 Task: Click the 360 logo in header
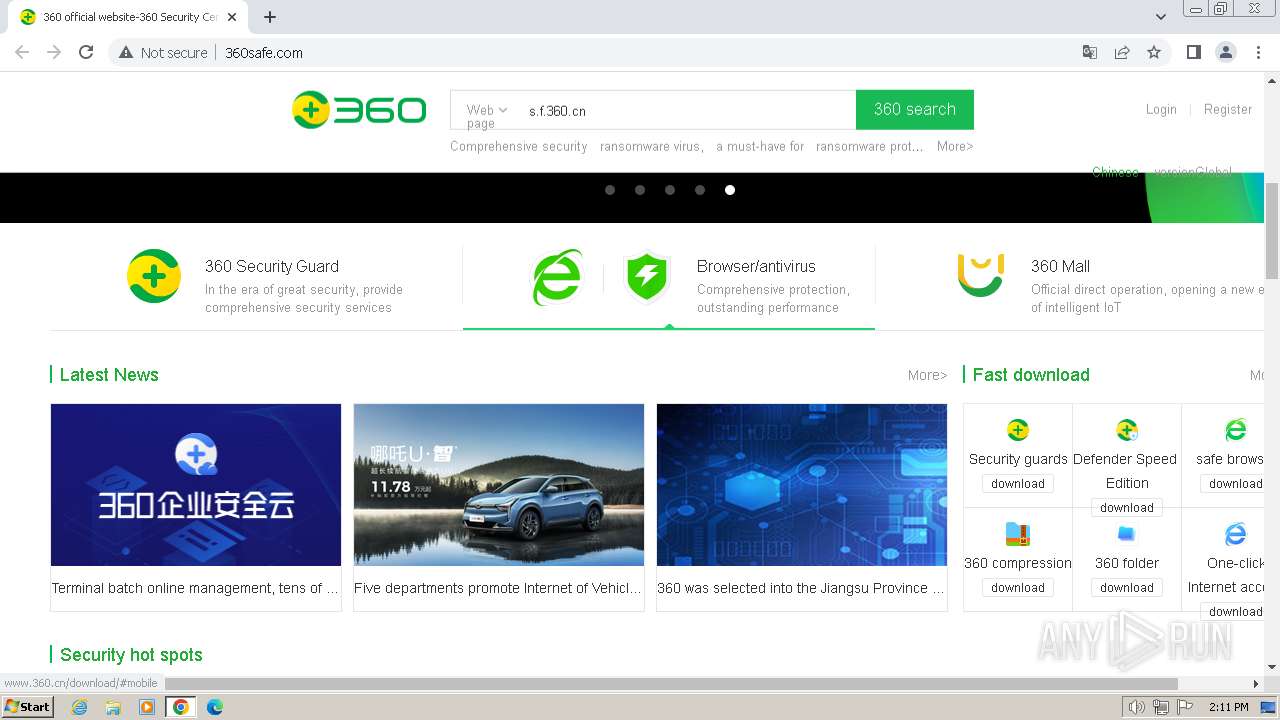tap(359, 110)
